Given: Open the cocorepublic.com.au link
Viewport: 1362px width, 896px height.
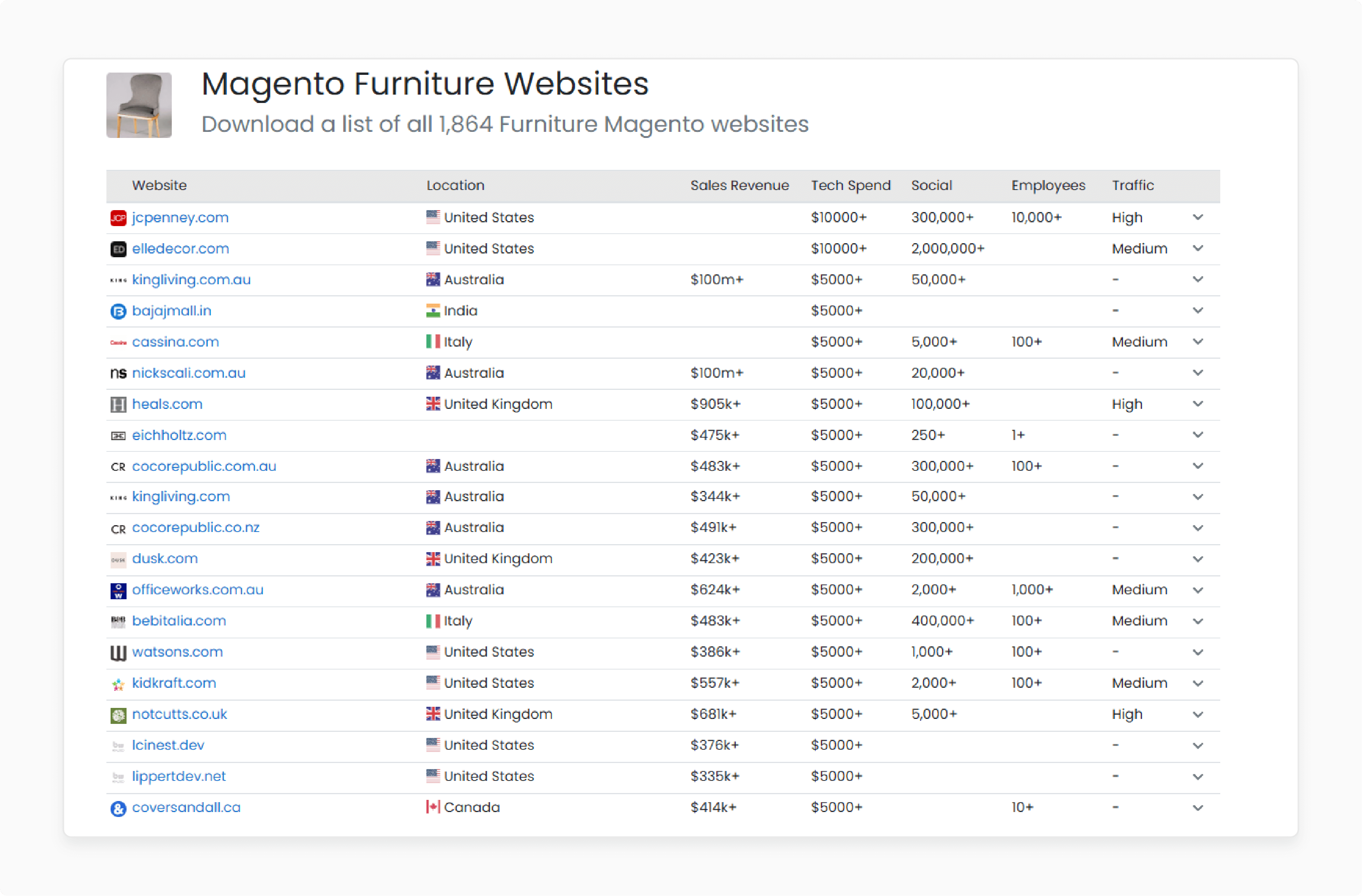Looking at the screenshot, I should coord(204,466).
